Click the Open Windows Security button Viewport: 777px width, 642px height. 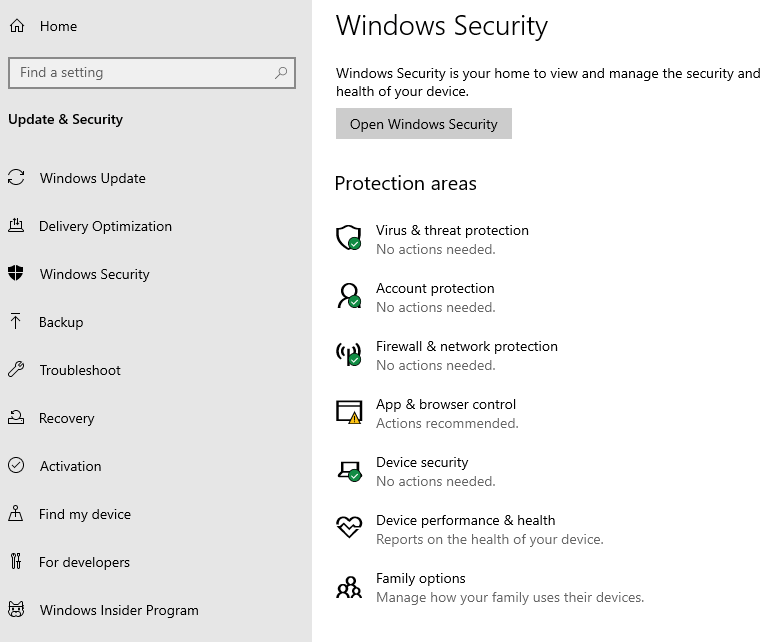[424, 124]
